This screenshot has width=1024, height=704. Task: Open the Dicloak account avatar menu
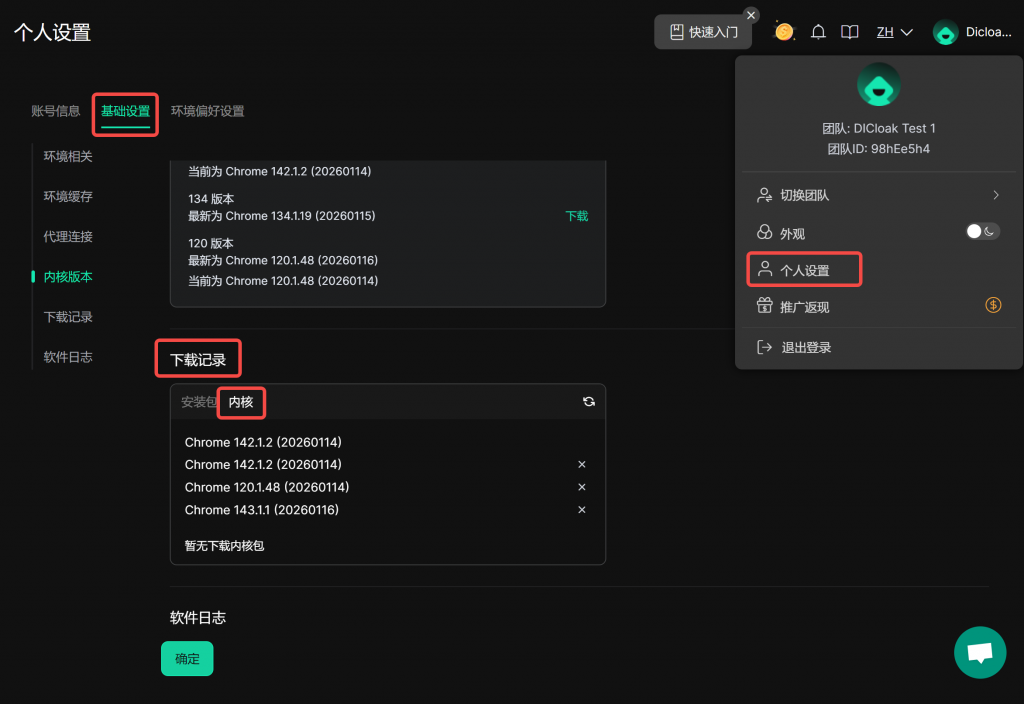pyautogui.click(x=945, y=32)
